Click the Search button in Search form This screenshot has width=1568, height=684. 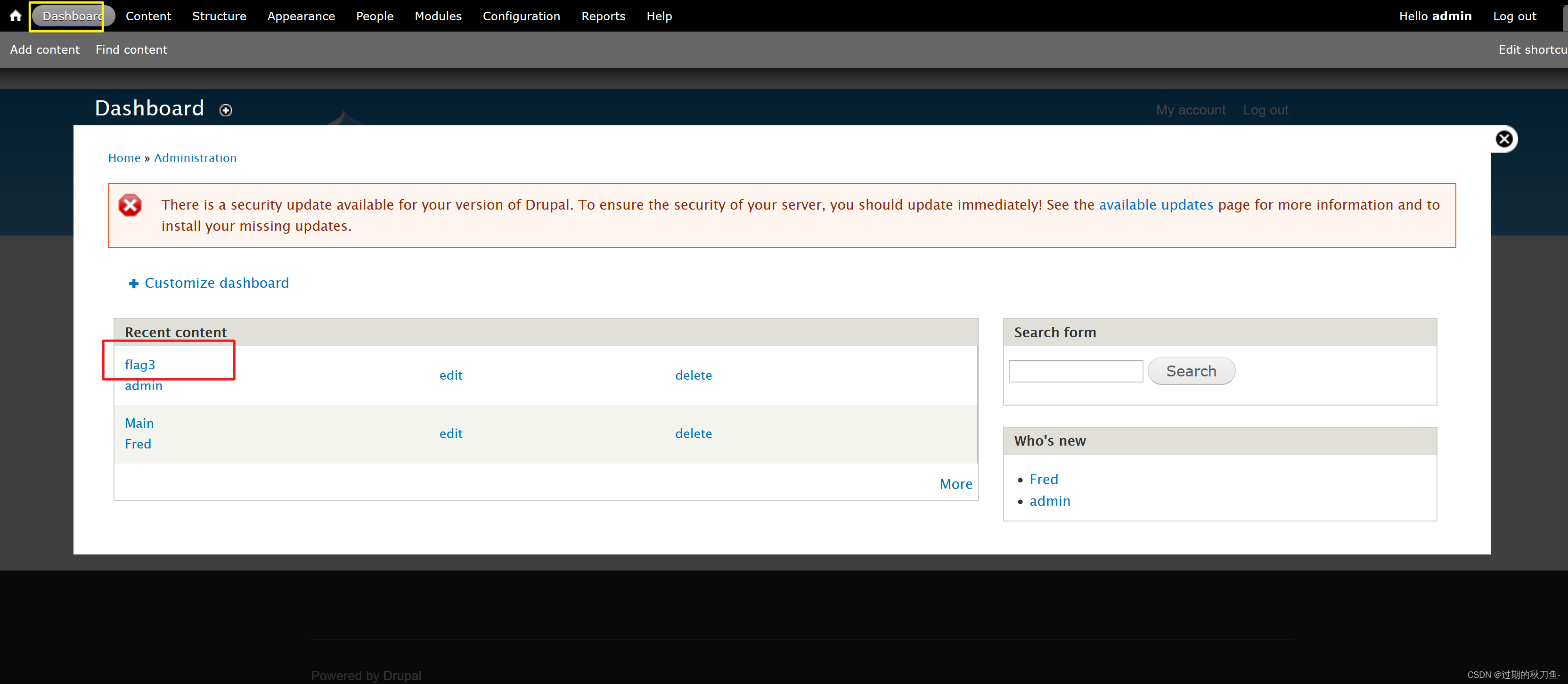1192,371
